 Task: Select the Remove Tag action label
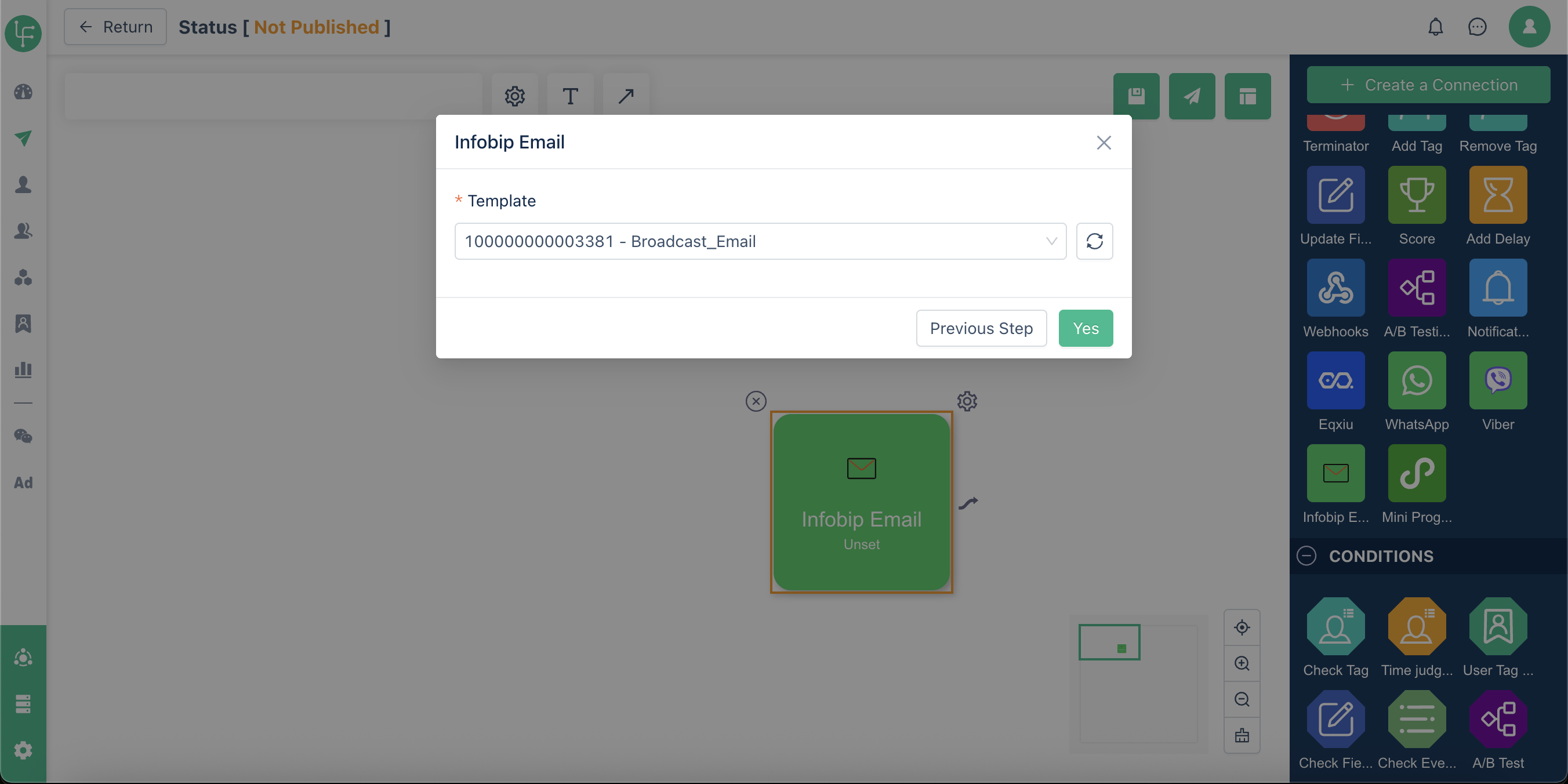tap(1497, 146)
